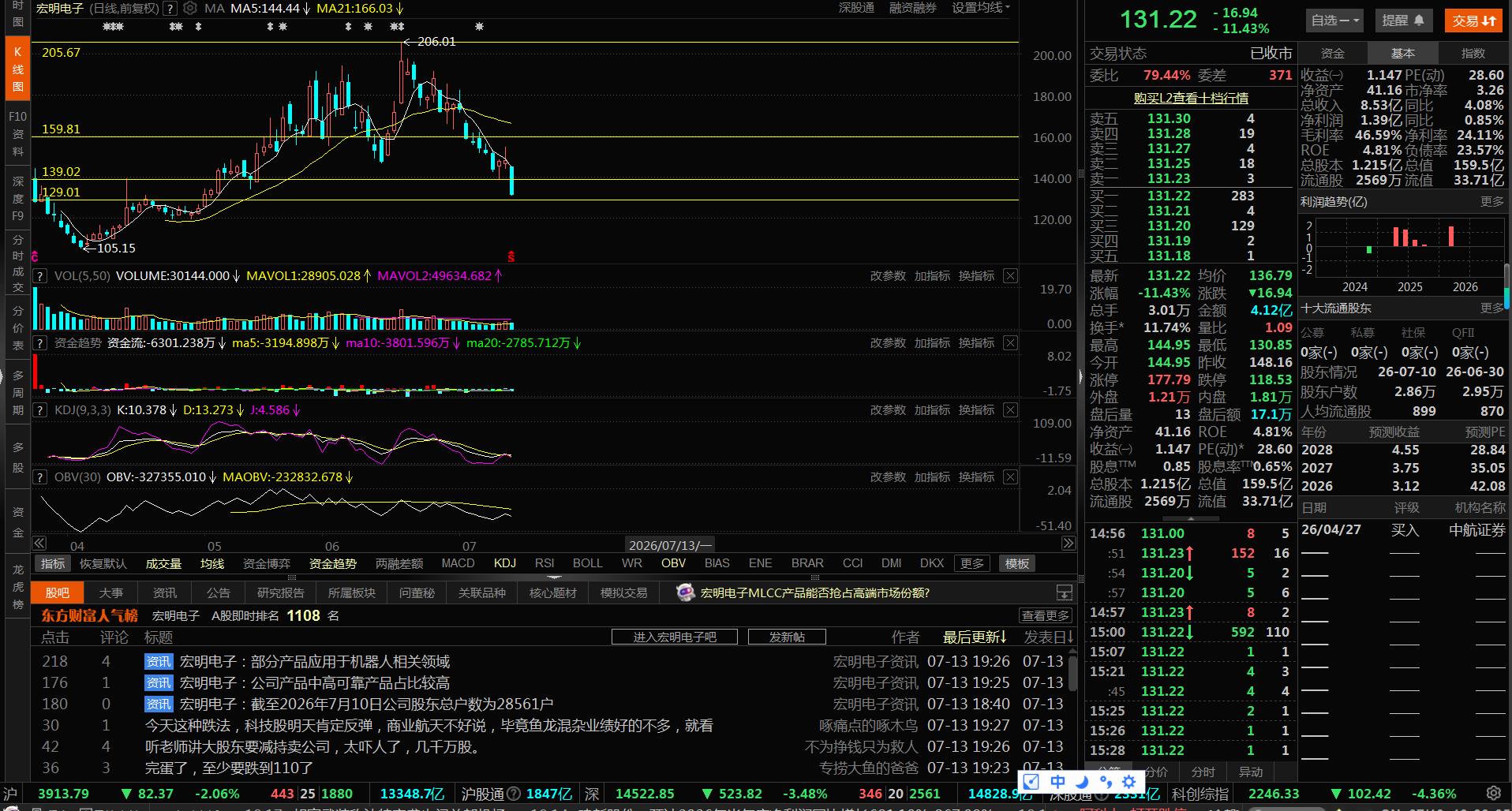Open help icon beside 资金趋势 label

[x=39, y=343]
